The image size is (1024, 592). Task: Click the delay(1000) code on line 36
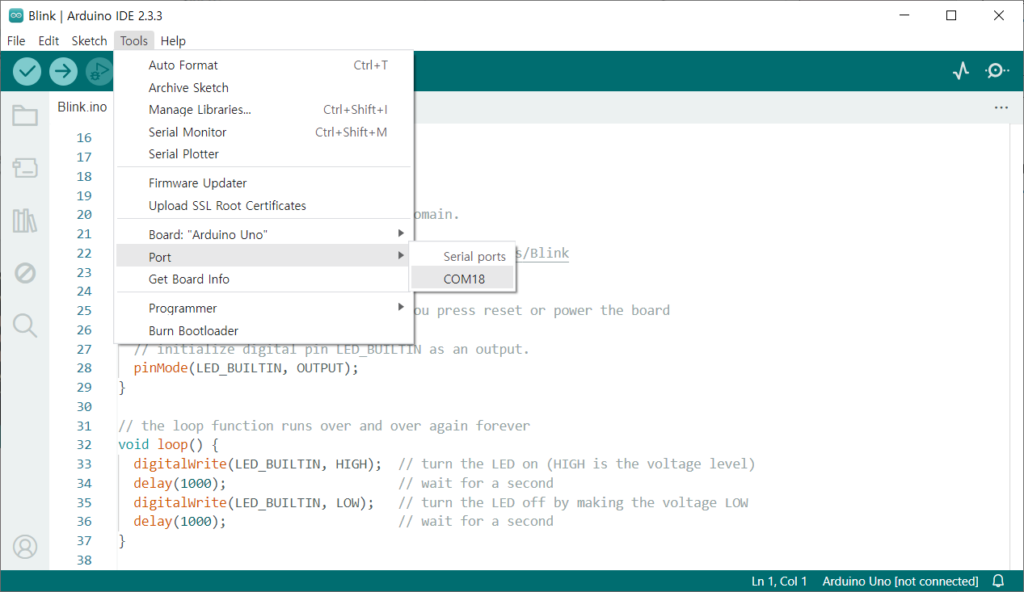click(180, 521)
